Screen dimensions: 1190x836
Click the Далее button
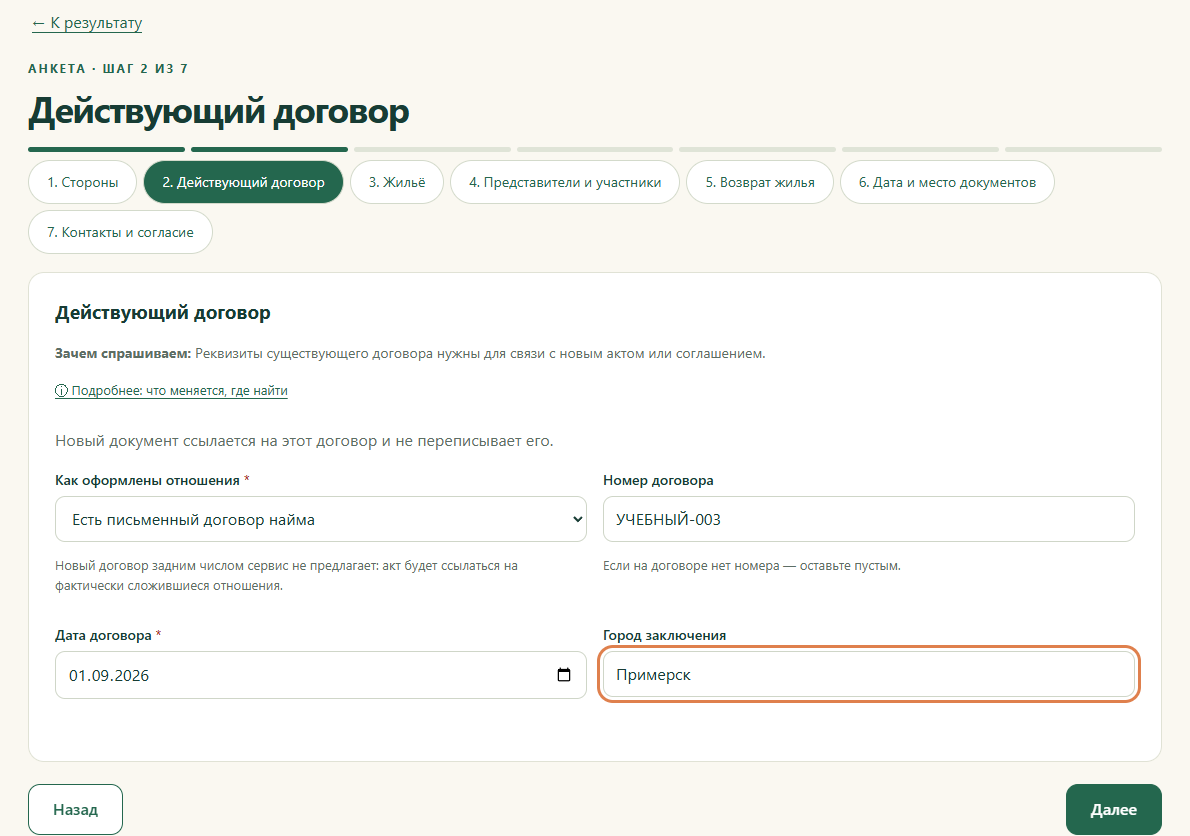(1113, 809)
